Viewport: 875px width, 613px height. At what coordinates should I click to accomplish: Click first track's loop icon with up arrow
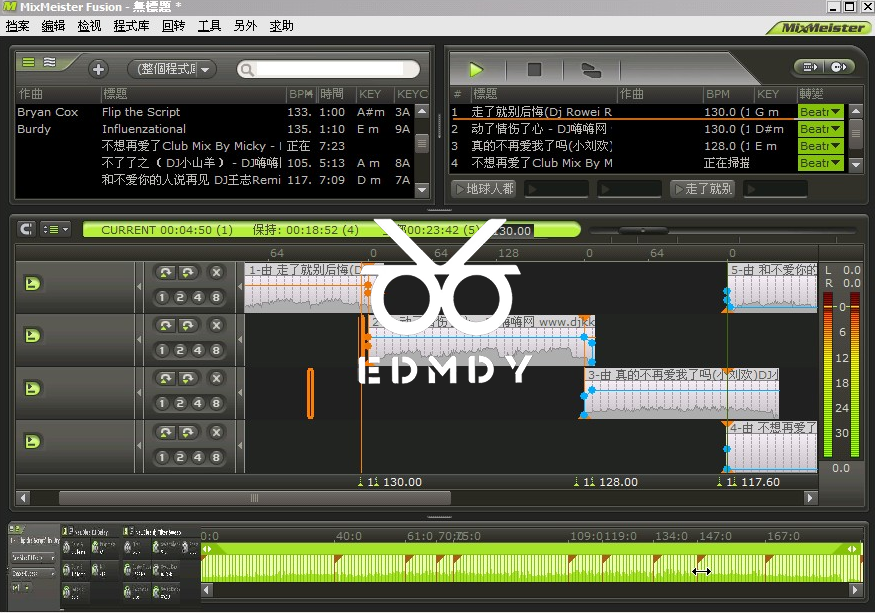click(165, 272)
